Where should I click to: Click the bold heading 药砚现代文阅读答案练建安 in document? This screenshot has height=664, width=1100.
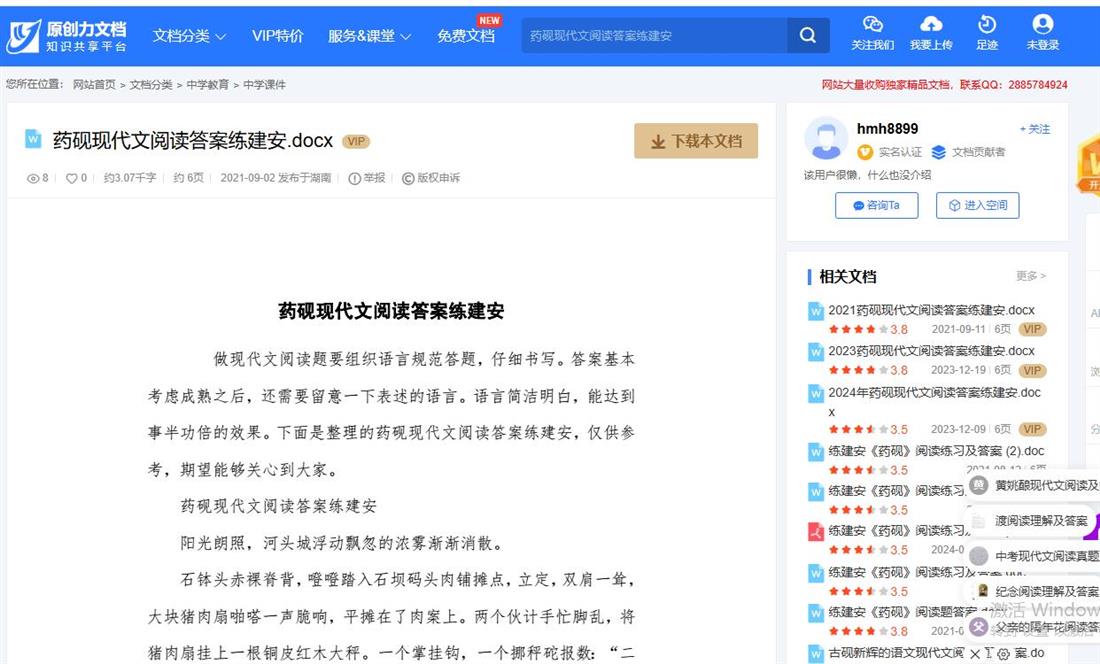tap(391, 311)
